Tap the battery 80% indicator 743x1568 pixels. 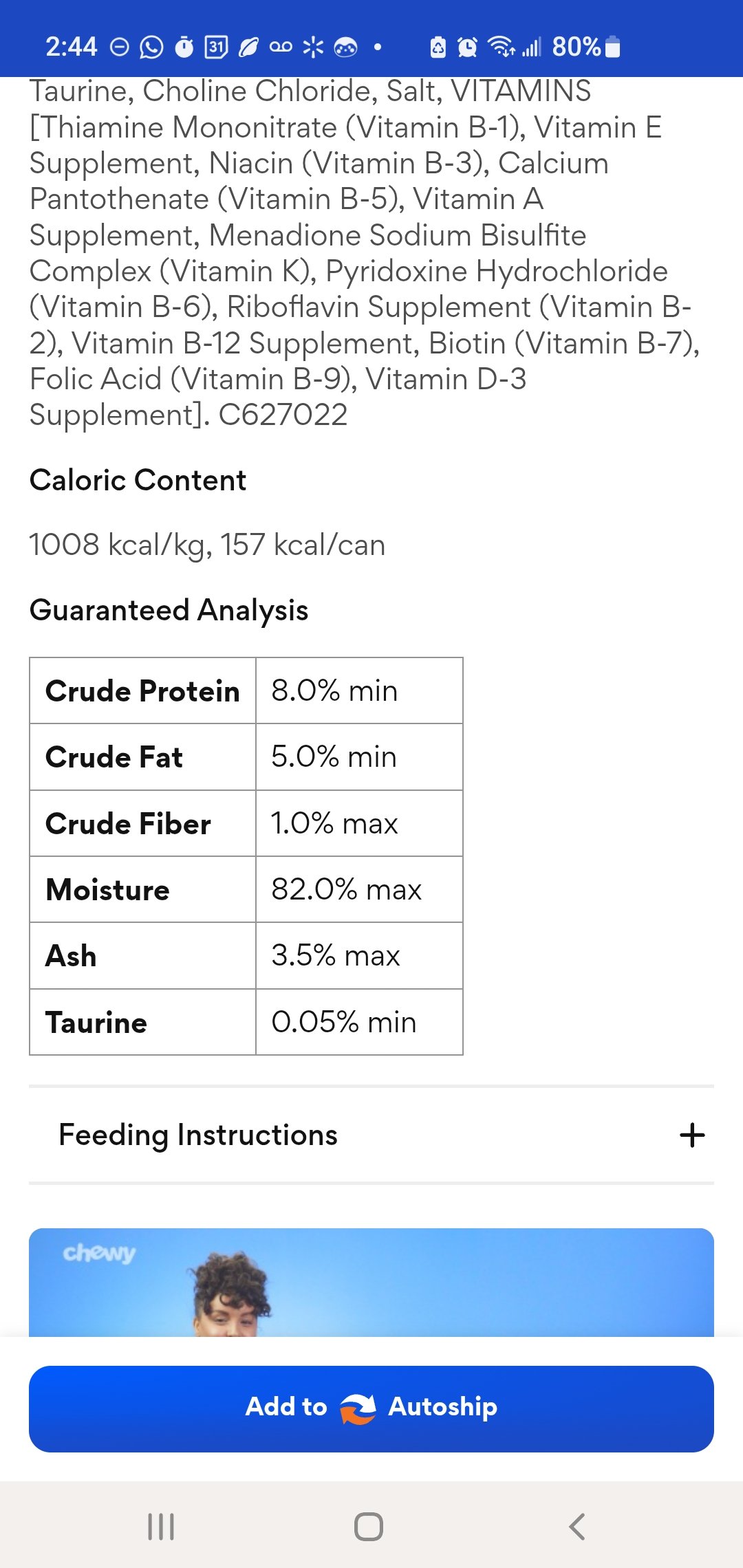586,47
